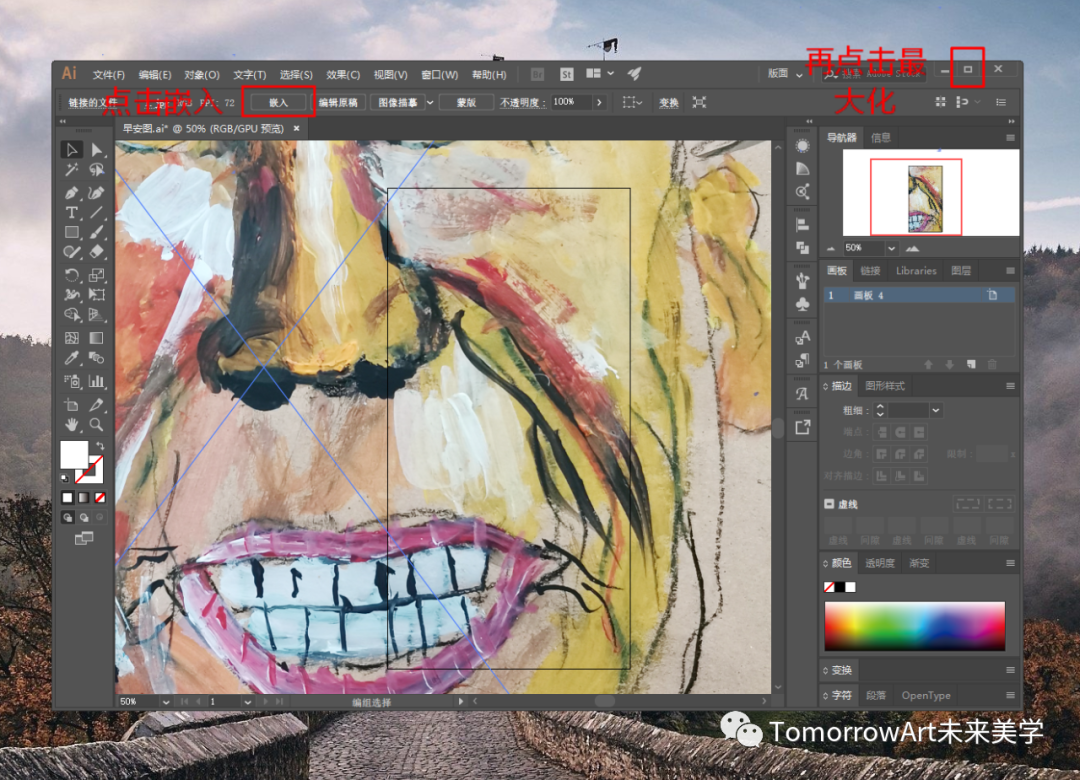Expand the opacity slider arrow
The height and width of the screenshot is (780, 1080).
coord(599,102)
